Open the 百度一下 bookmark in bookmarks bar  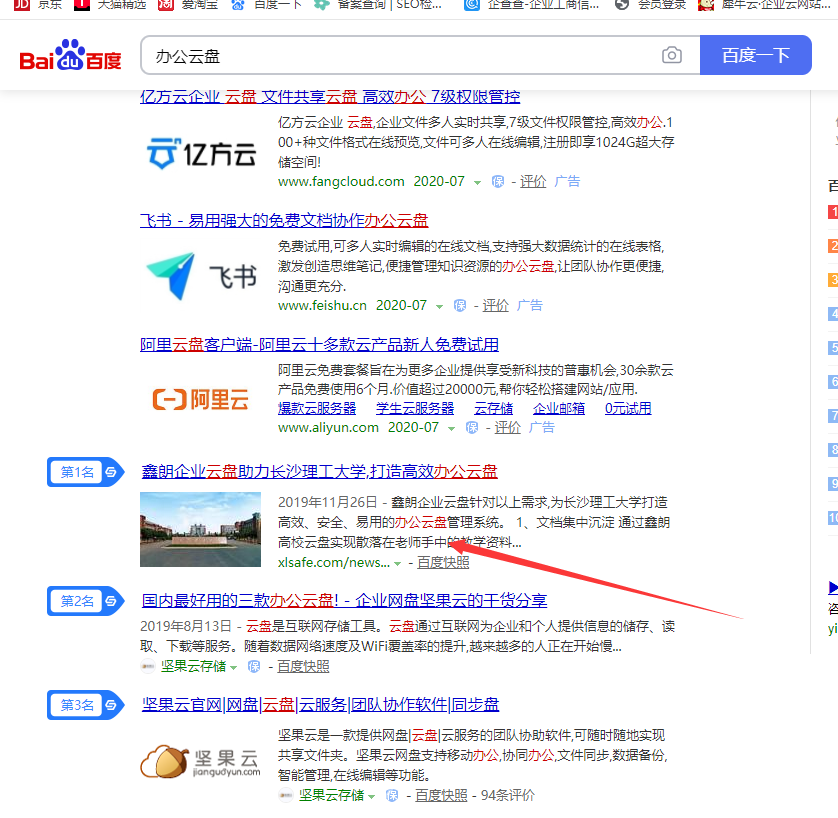pyautogui.click(x=267, y=5)
